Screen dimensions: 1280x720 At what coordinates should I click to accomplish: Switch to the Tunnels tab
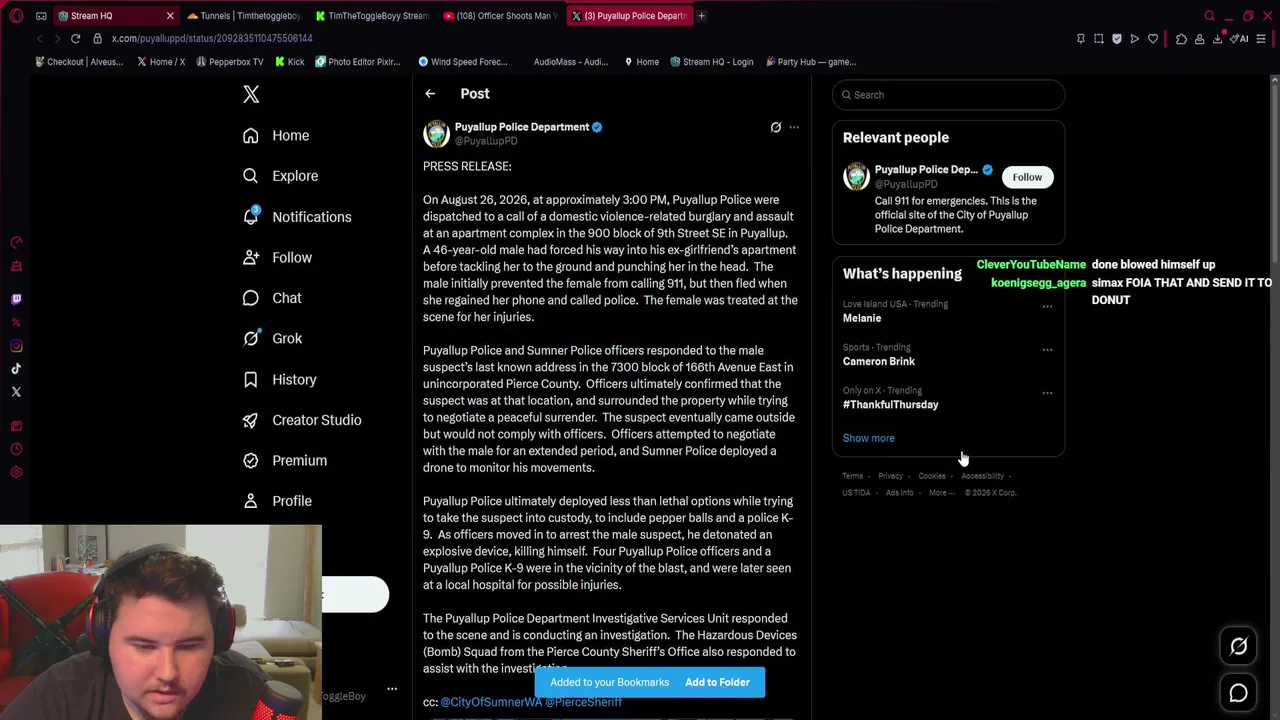[243, 16]
